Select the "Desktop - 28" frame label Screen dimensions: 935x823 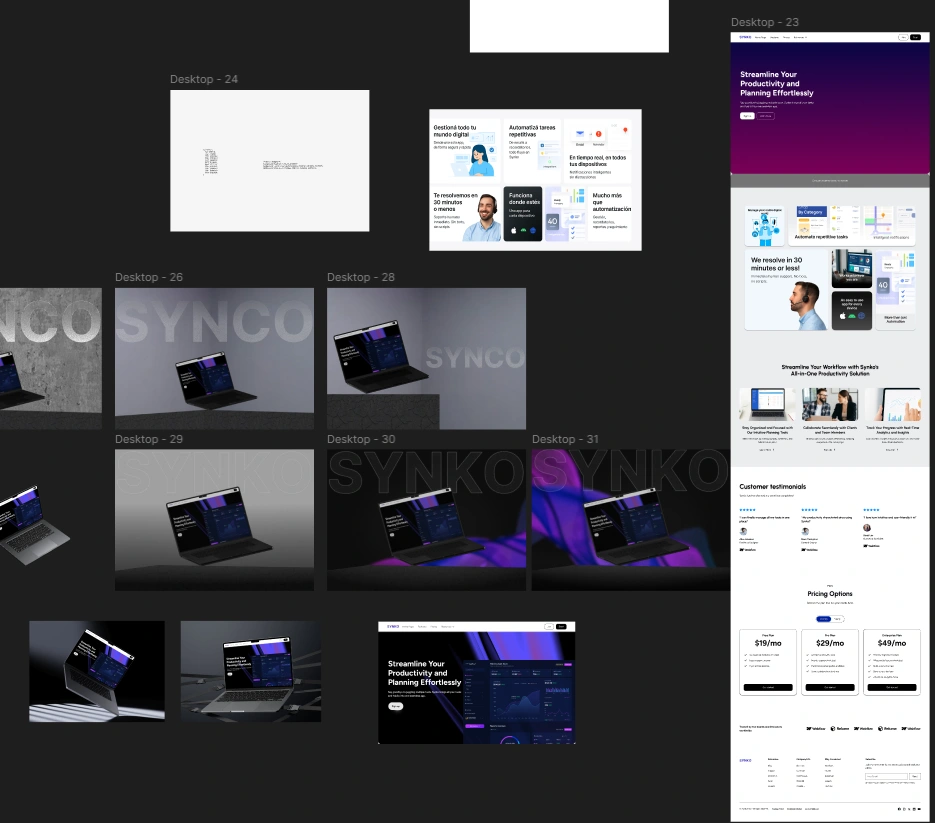click(361, 277)
